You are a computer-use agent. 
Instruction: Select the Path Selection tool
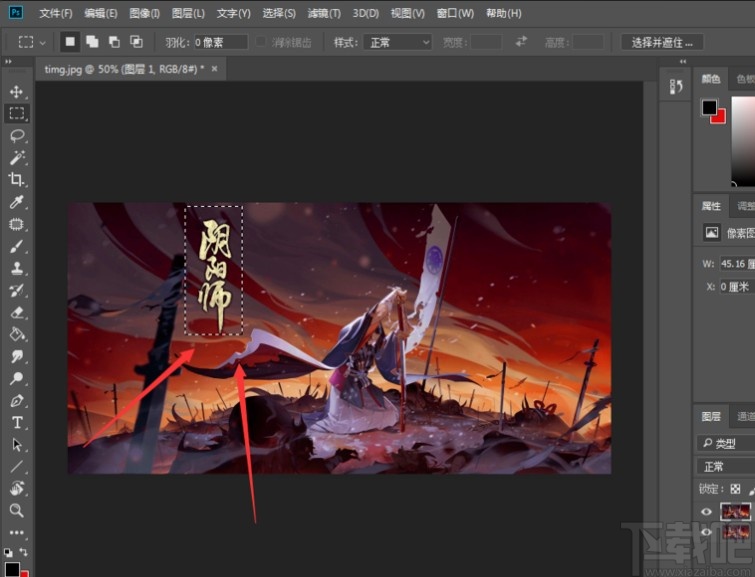(x=17, y=445)
